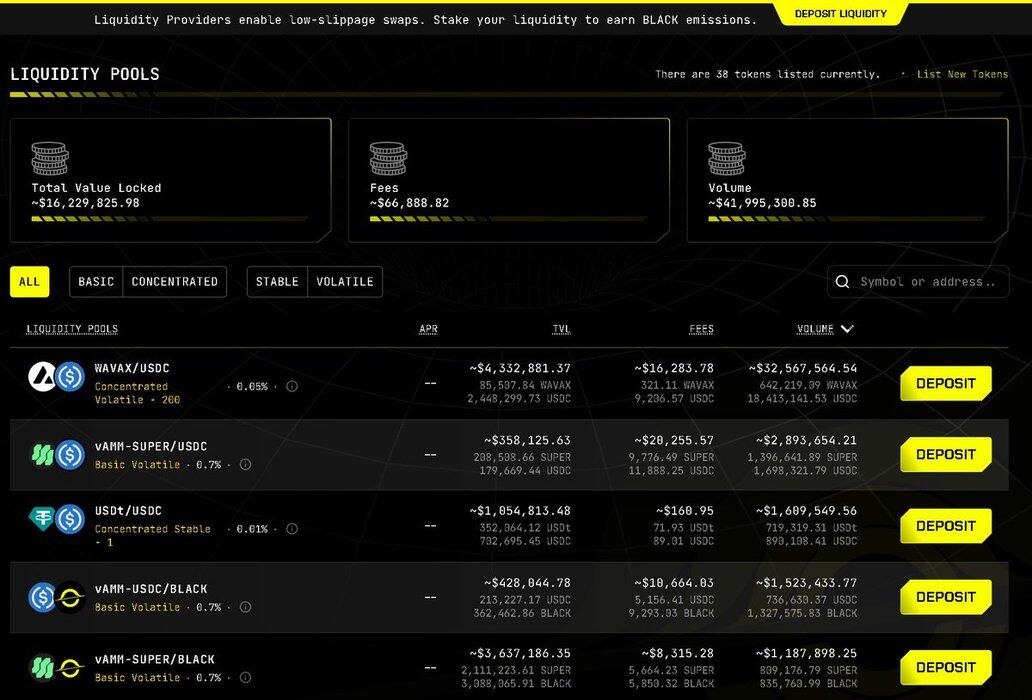Click info icon on vAMM-SUPER/BLACK row

pyautogui.click(x=245, y=678)
